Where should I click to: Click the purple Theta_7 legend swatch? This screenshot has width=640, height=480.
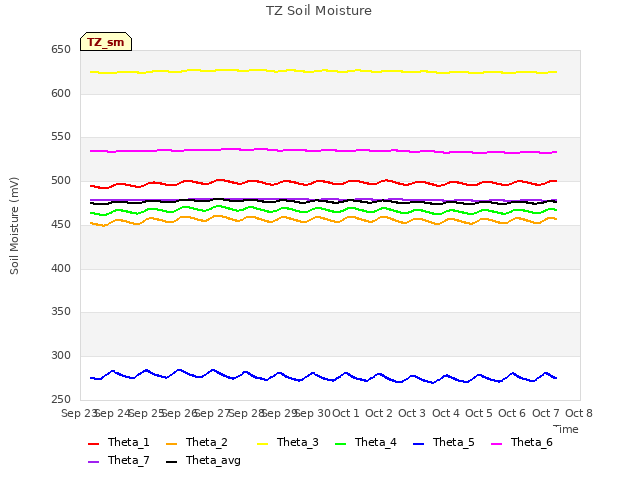coord(93,462)
